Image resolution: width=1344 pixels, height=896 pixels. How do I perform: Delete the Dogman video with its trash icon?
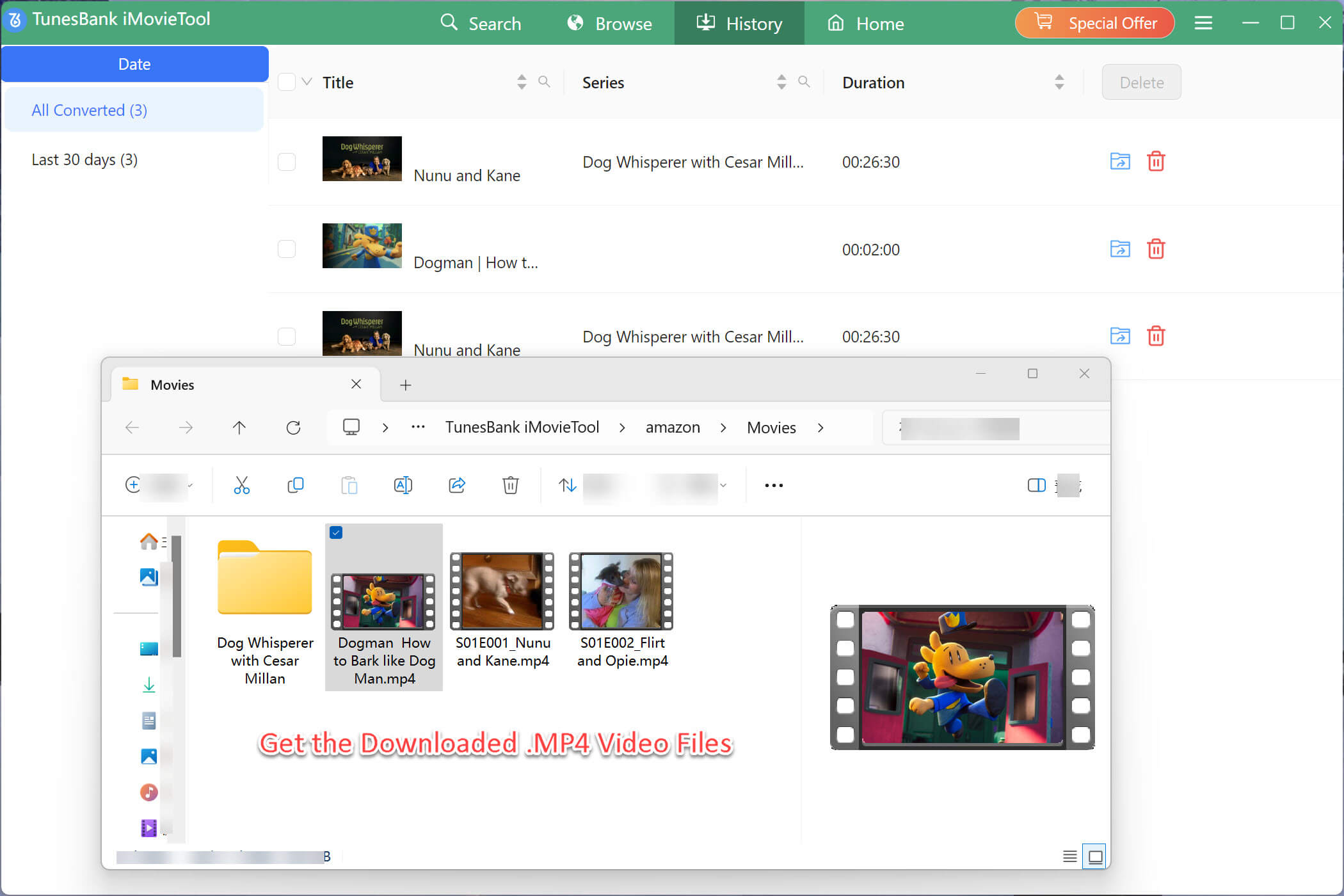tap(1156, 250)
